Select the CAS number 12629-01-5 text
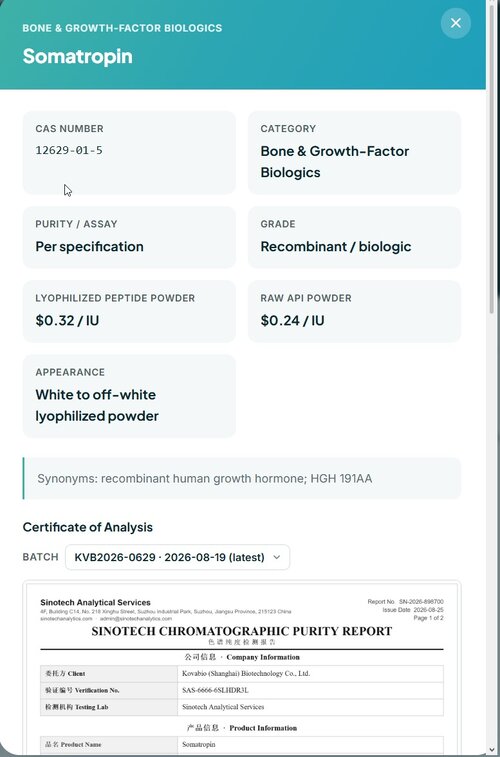 (69, 150)
